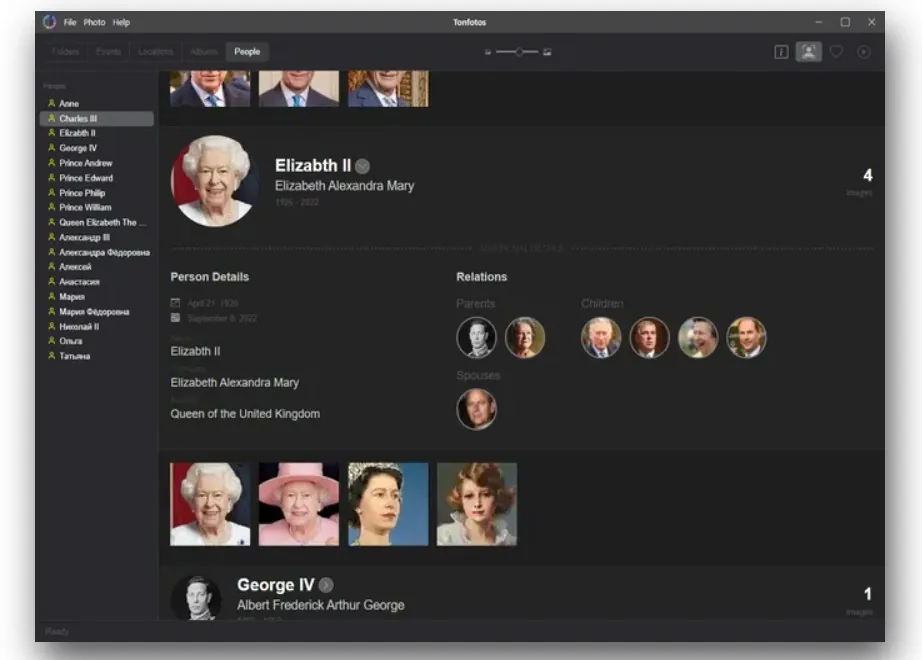Click the heart favorites filter icon
Viewport: 922px width, 660px height.
(836, 52)
